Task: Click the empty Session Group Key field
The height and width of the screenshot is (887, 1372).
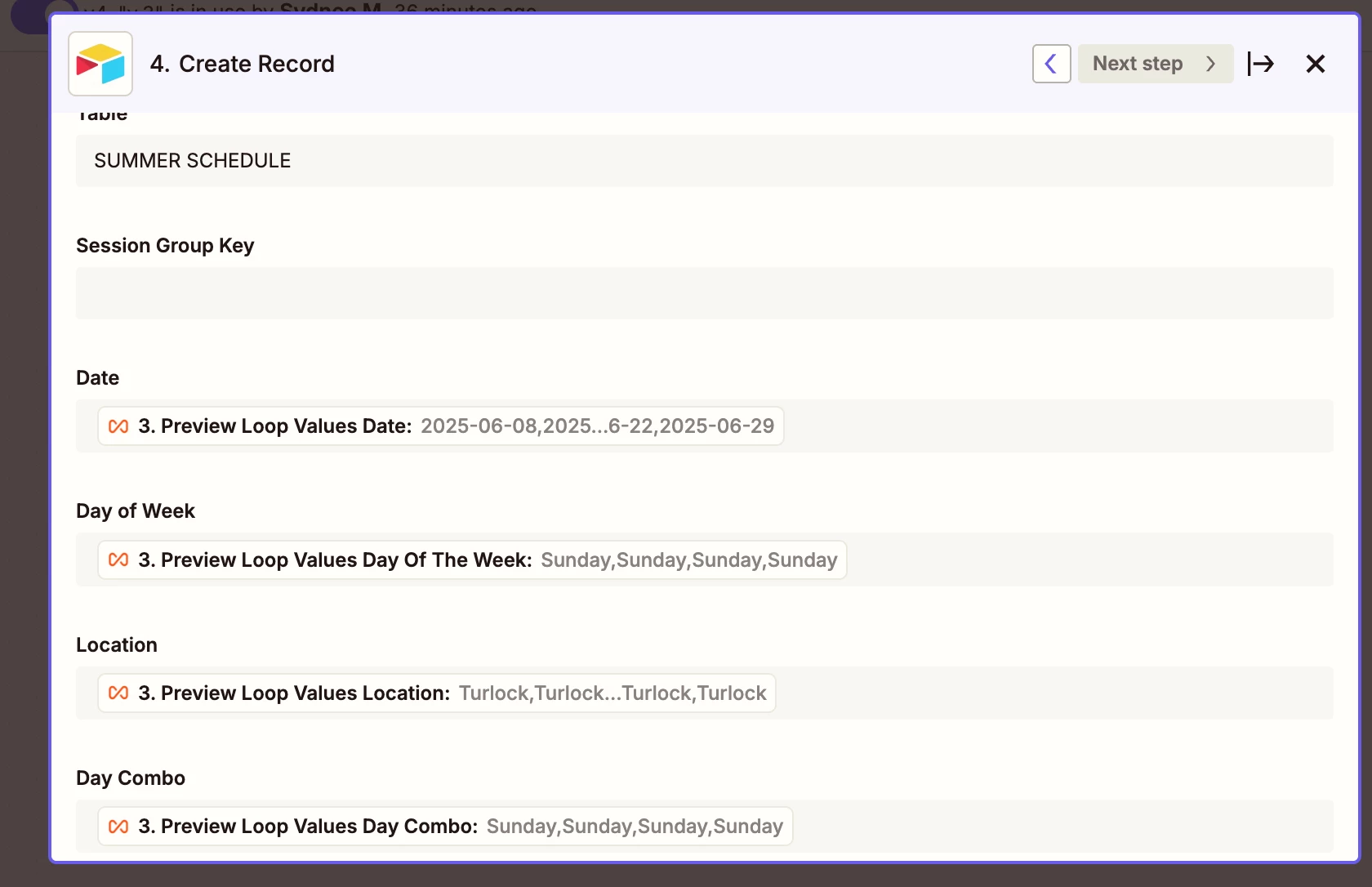Action: point(704,293)
